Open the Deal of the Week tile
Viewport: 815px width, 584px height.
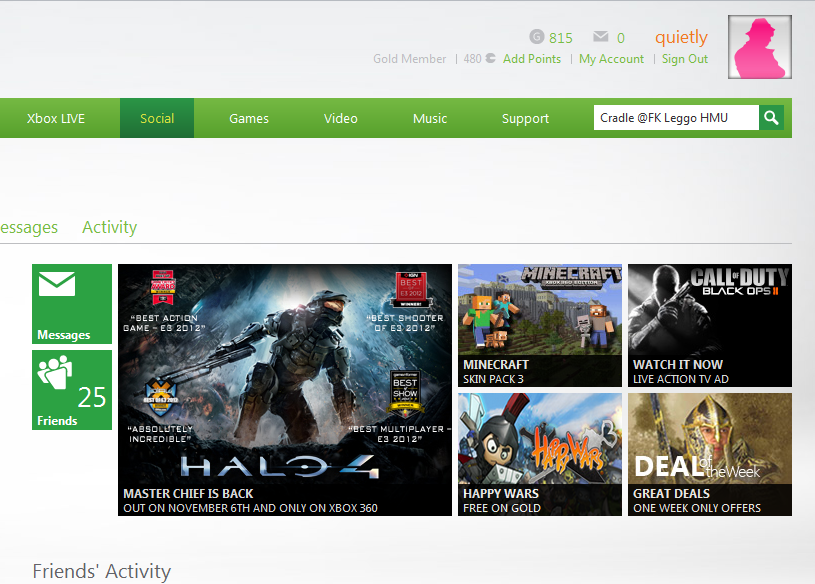coord(710,454)
